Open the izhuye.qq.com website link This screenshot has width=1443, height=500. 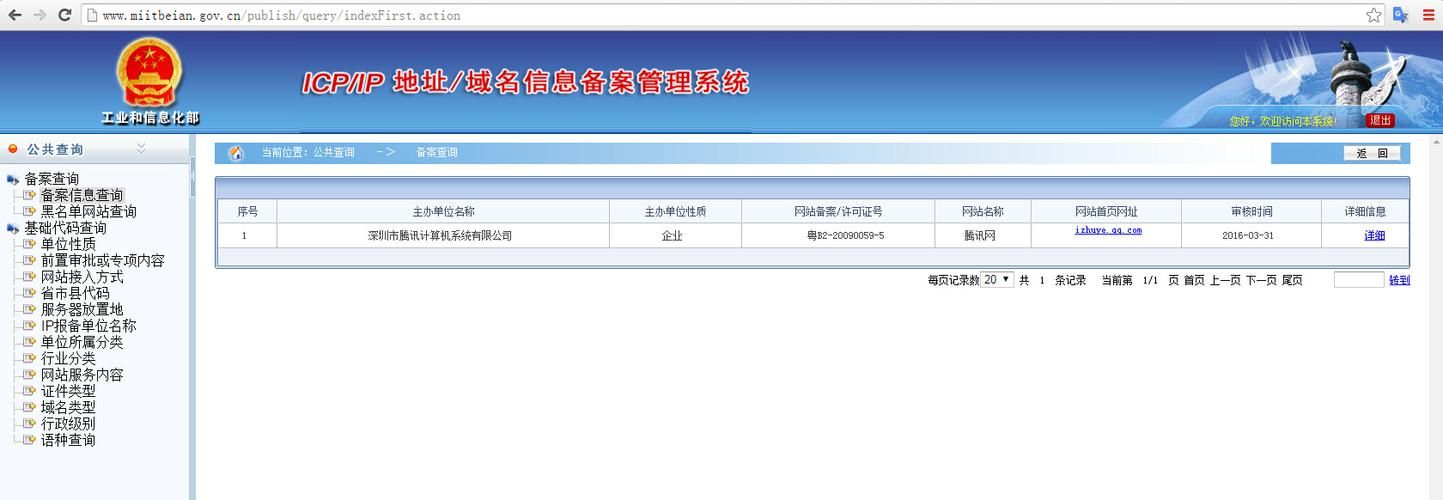[x=1108, y=230]
